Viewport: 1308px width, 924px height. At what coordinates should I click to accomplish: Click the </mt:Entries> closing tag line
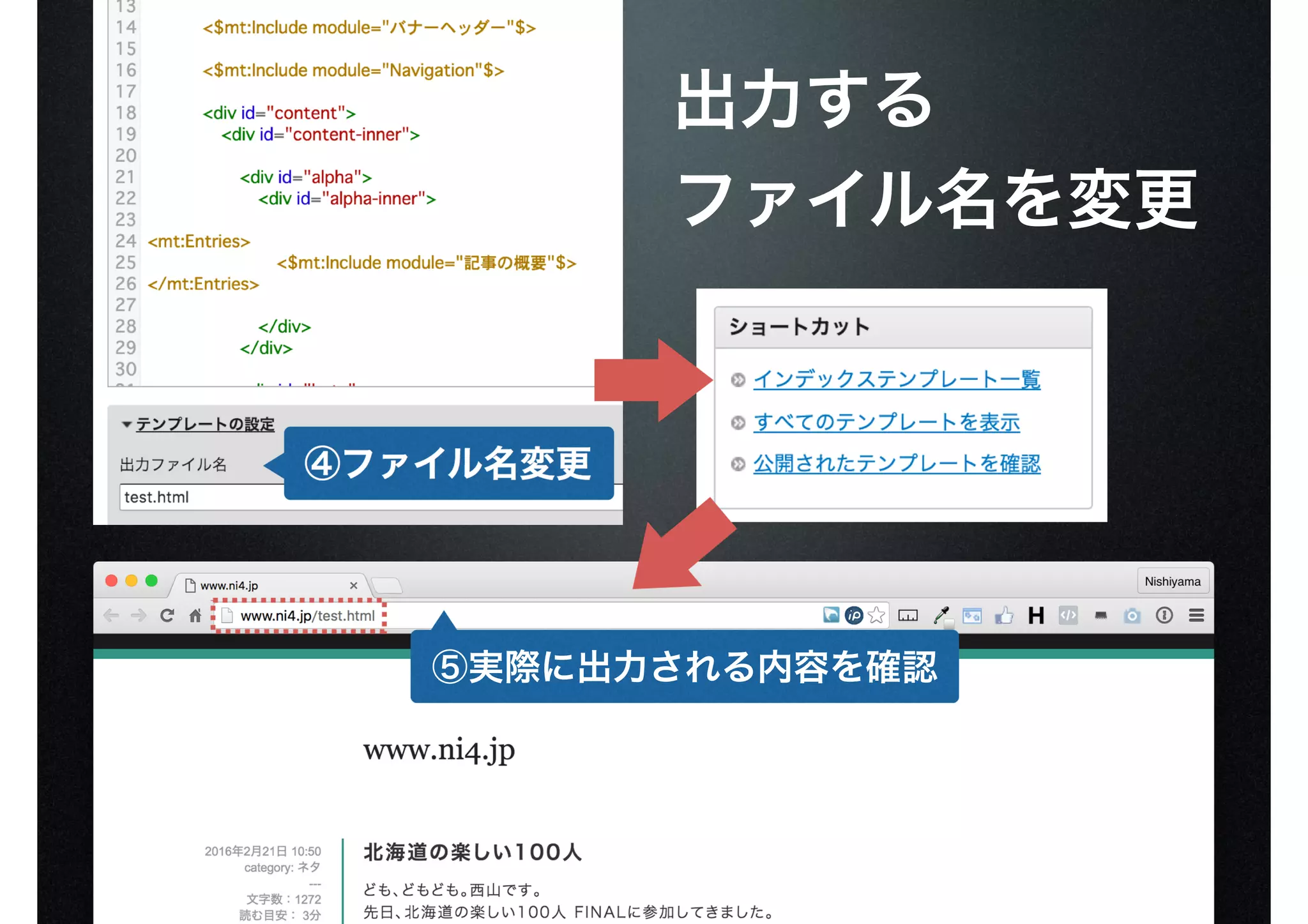[203, 284]
